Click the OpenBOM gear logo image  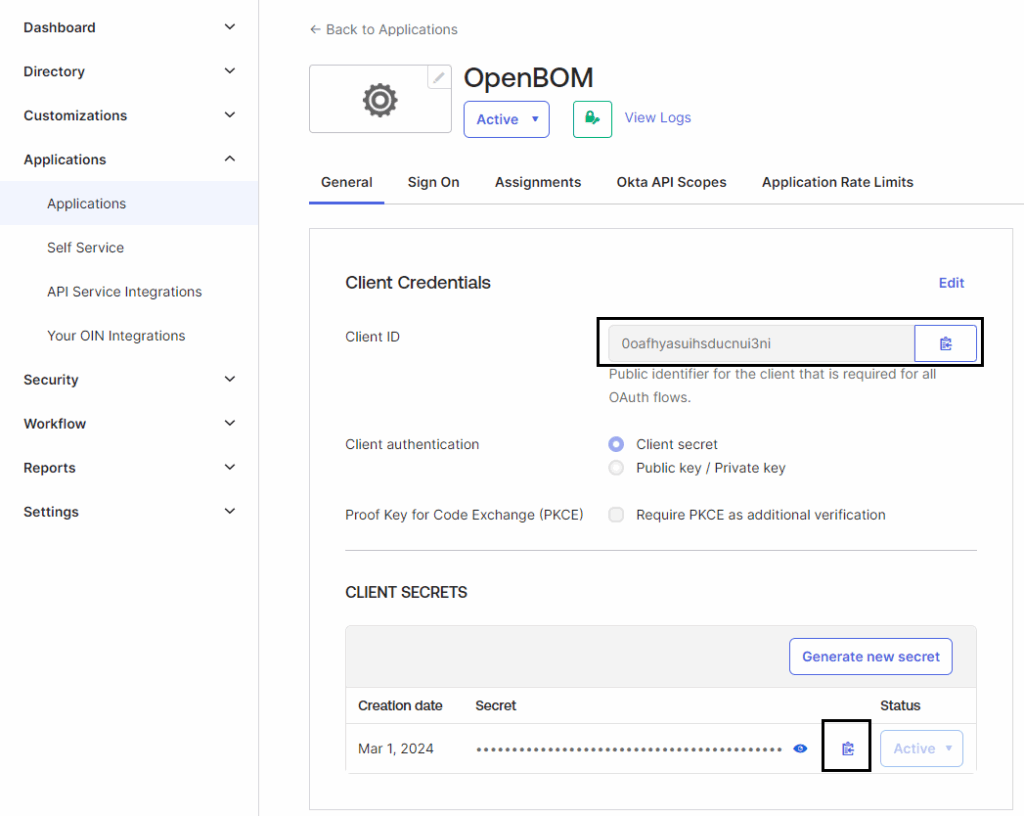point(380,100)
